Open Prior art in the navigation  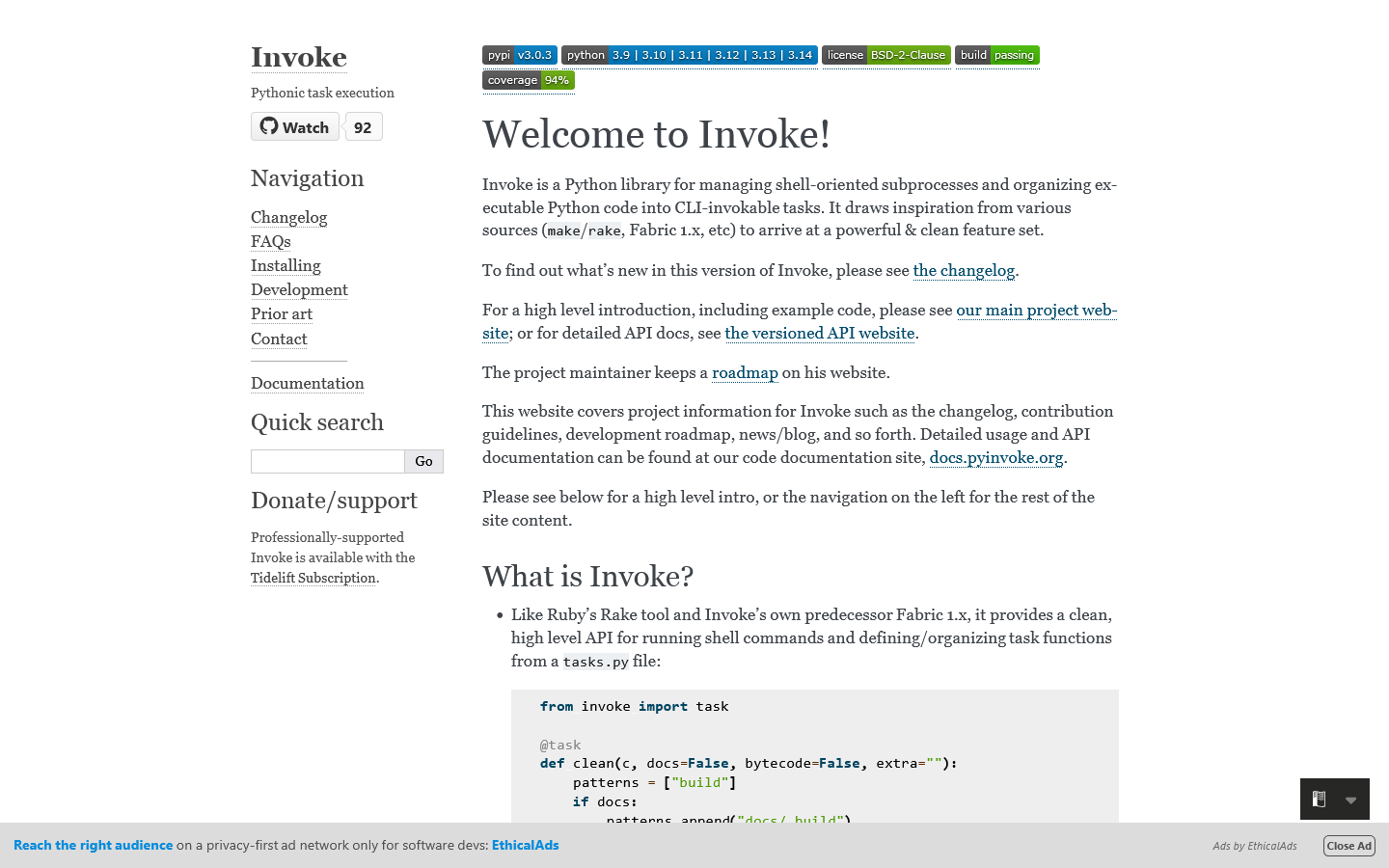tap(282, 313)
